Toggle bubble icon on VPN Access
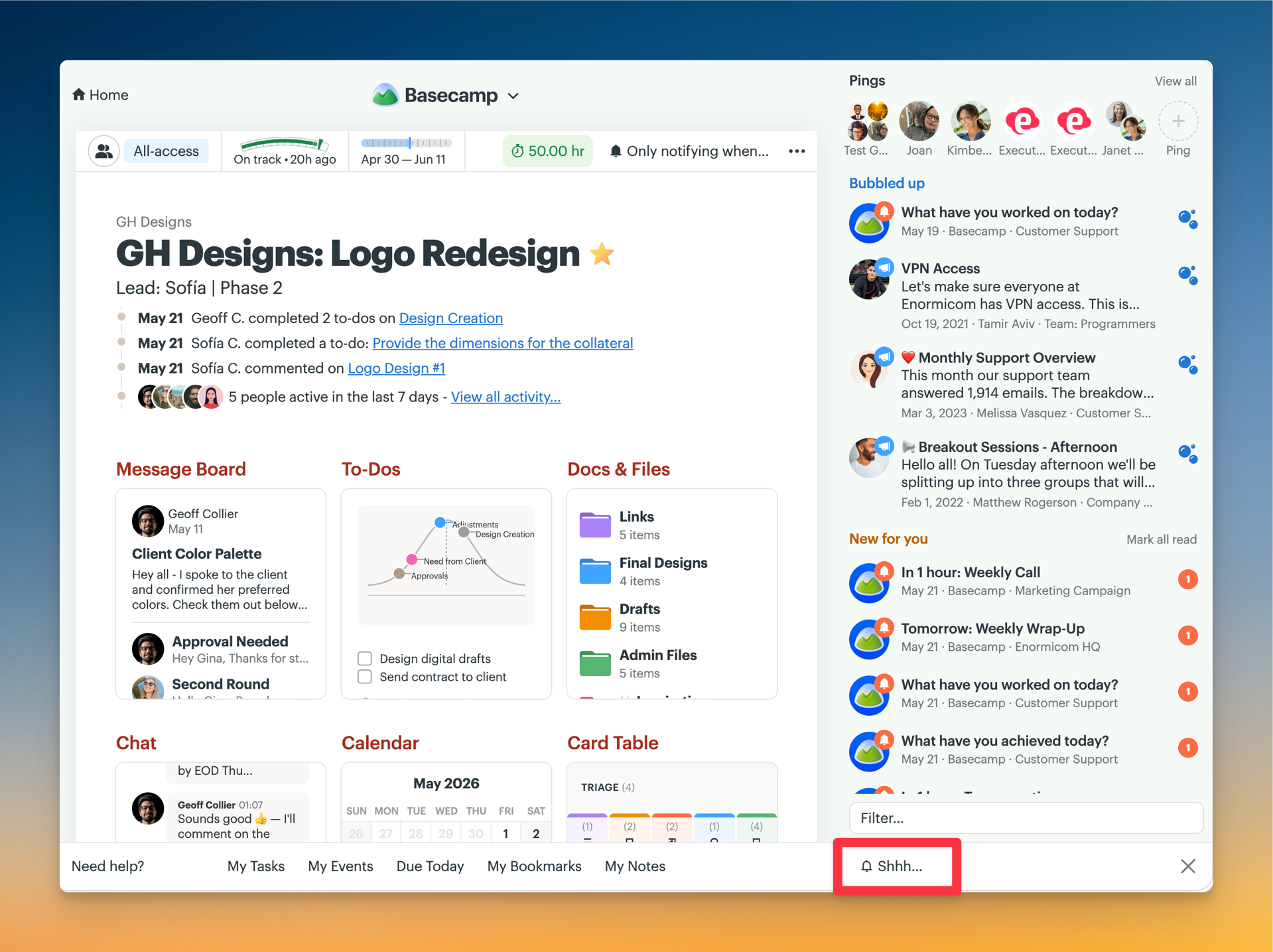This screenshot has height=952, width=1273. [1187, 275]
